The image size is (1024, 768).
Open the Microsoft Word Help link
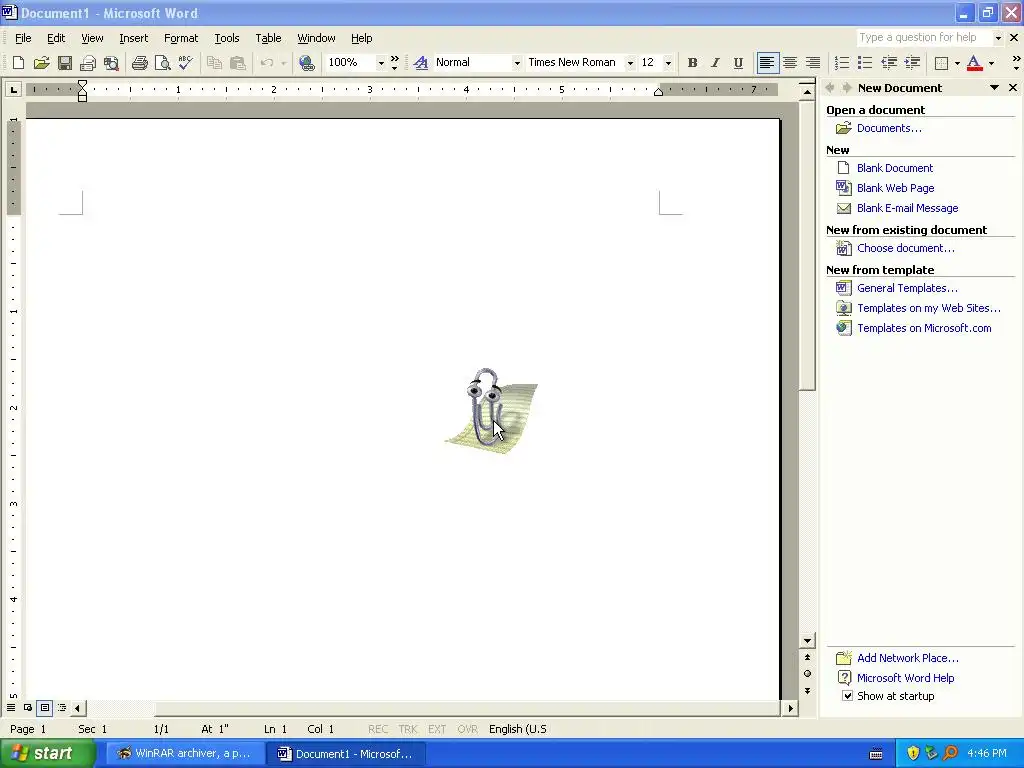coord(905,678)
